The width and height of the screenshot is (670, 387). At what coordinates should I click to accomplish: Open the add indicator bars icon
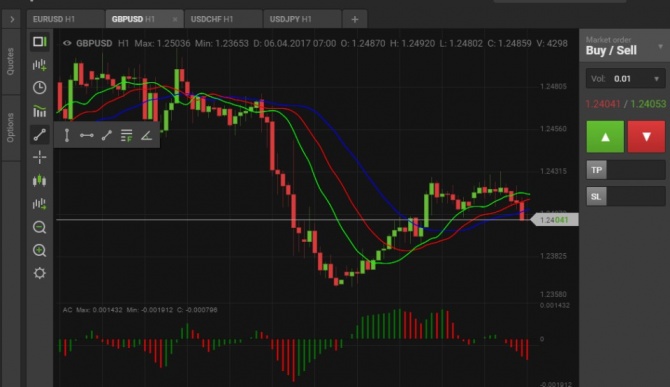coord(39,65)
